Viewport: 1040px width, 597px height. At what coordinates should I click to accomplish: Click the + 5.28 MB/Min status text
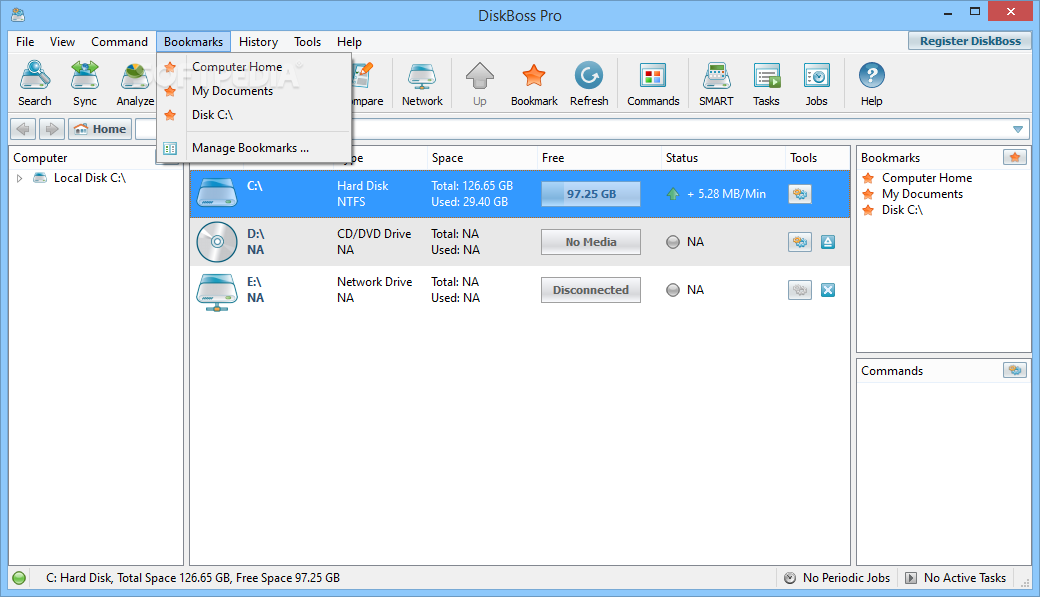coord(726,194)
